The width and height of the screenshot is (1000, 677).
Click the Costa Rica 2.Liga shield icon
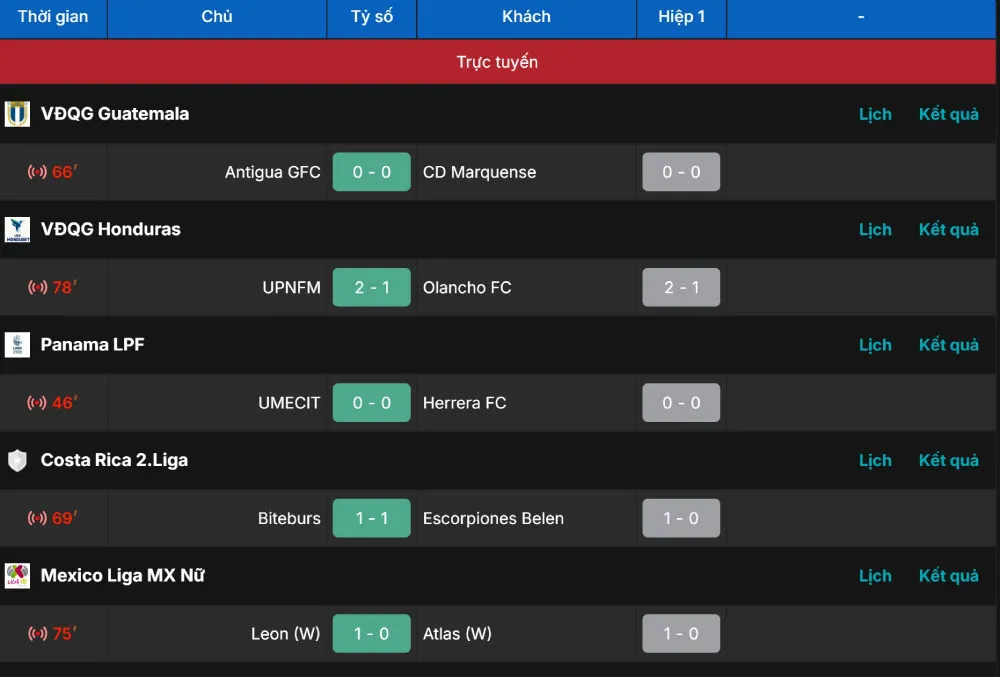[17, 460]
